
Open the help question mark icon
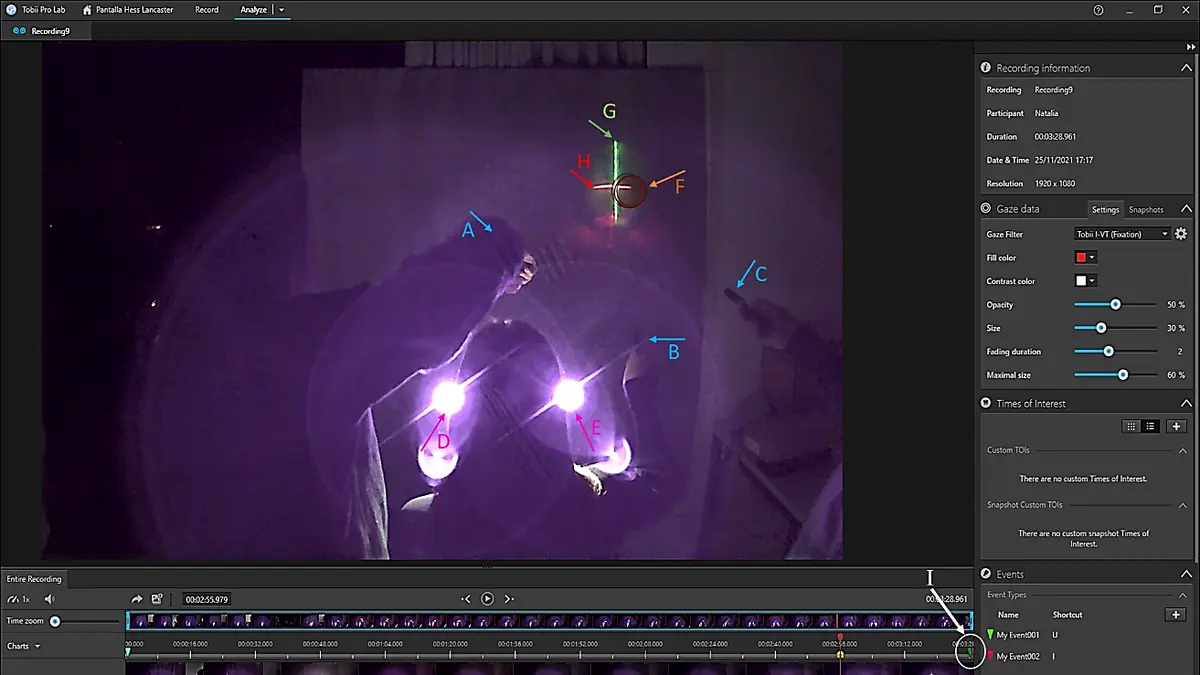(1098, 10)
